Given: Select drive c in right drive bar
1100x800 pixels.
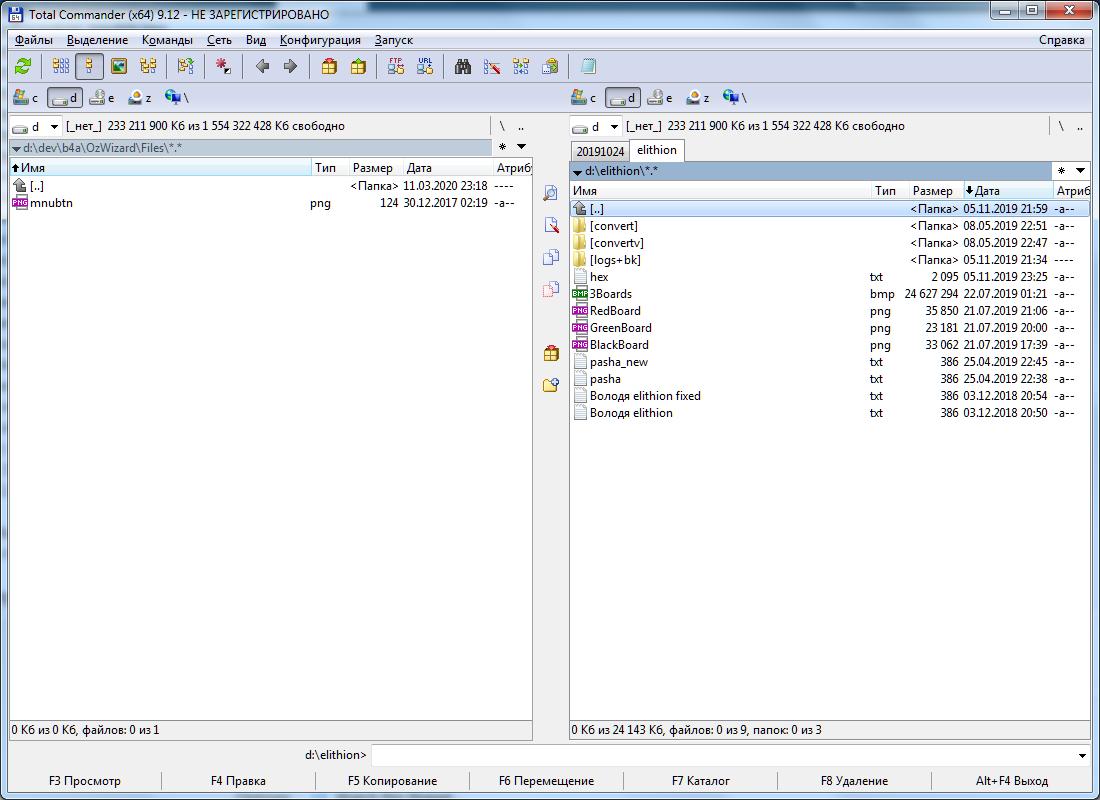Looking at the screenshot, I should [584, 98].
